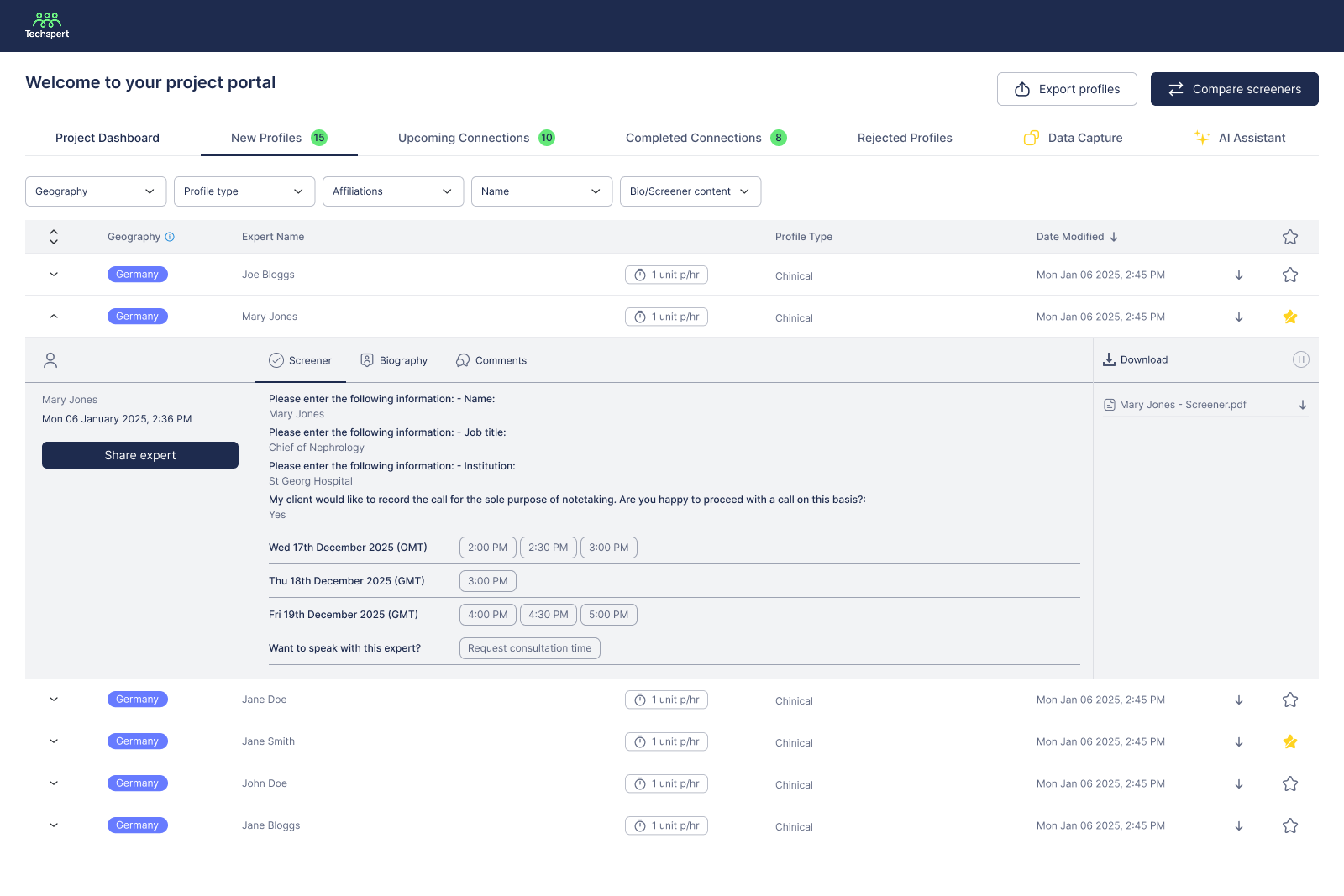Click the Date Modified sort arrow
The width and height of the screenshot is (1344, 896).
(x=1114, y=236)
